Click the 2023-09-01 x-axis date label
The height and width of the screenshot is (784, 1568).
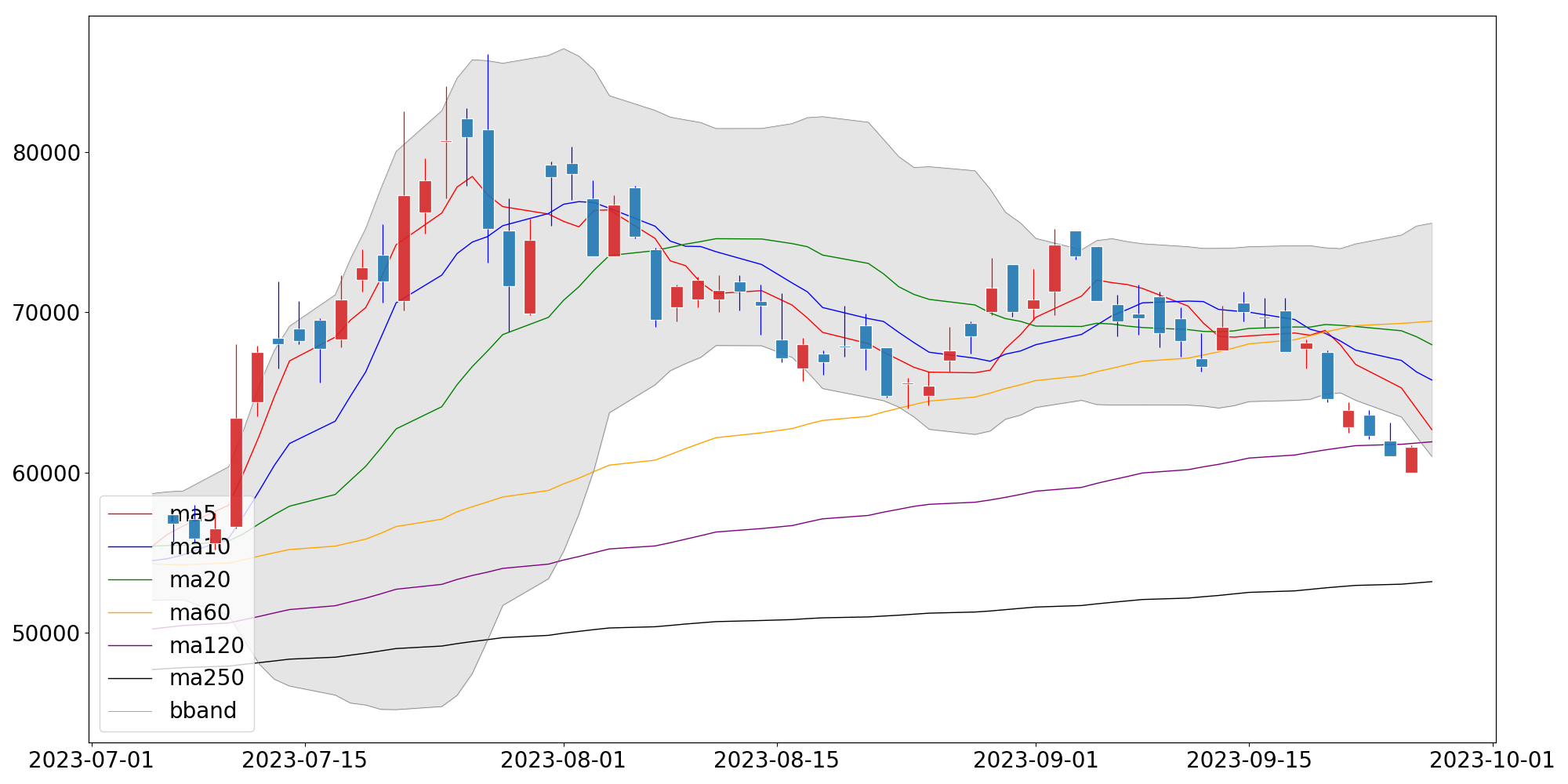pos(1036,760)
